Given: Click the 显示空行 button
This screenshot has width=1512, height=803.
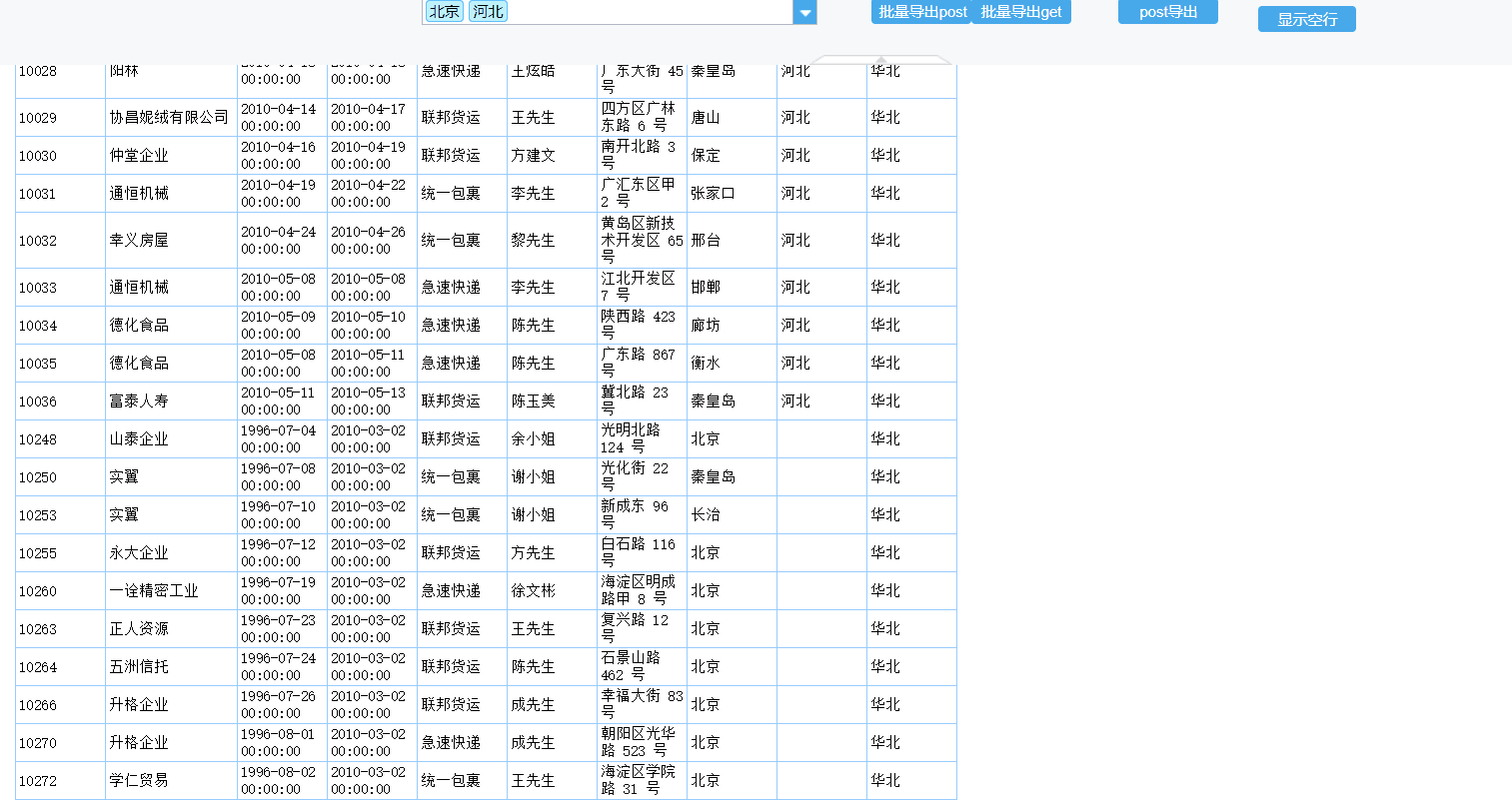Looking at the screenshot, I should click(1307, 19).
